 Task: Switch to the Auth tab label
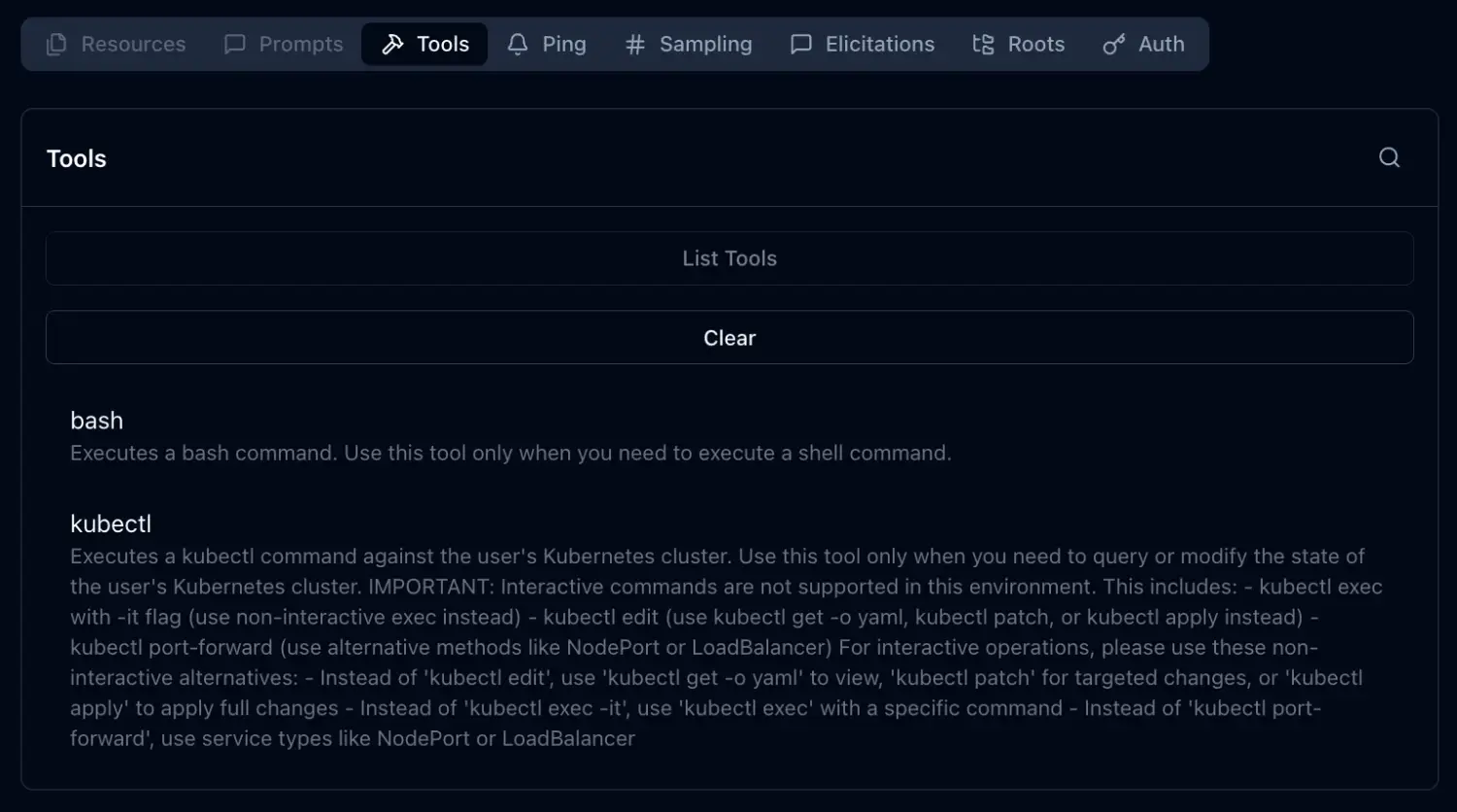(1161, 45)
